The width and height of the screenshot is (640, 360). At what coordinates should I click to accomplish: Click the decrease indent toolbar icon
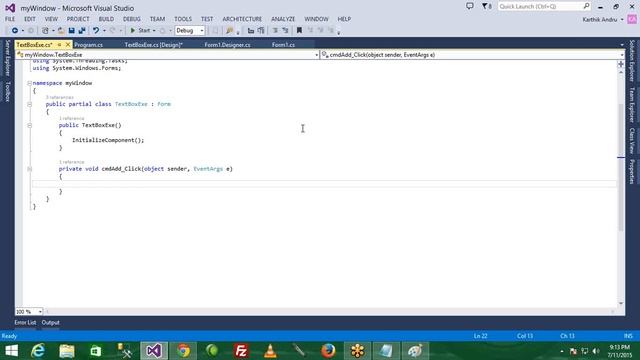(x=251, y=31)
